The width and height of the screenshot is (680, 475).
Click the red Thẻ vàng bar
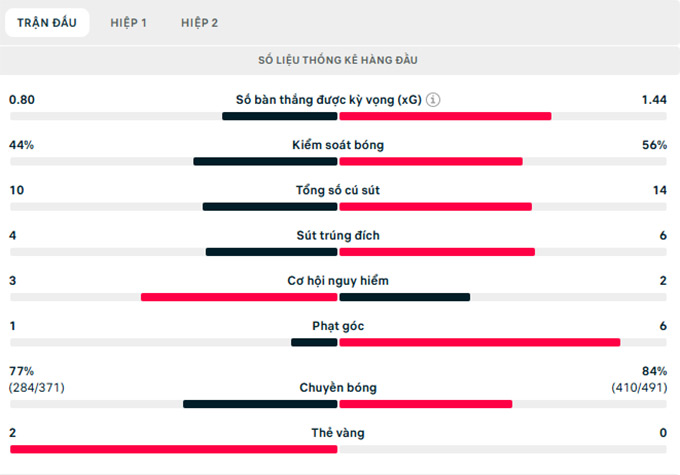point(173,449)
